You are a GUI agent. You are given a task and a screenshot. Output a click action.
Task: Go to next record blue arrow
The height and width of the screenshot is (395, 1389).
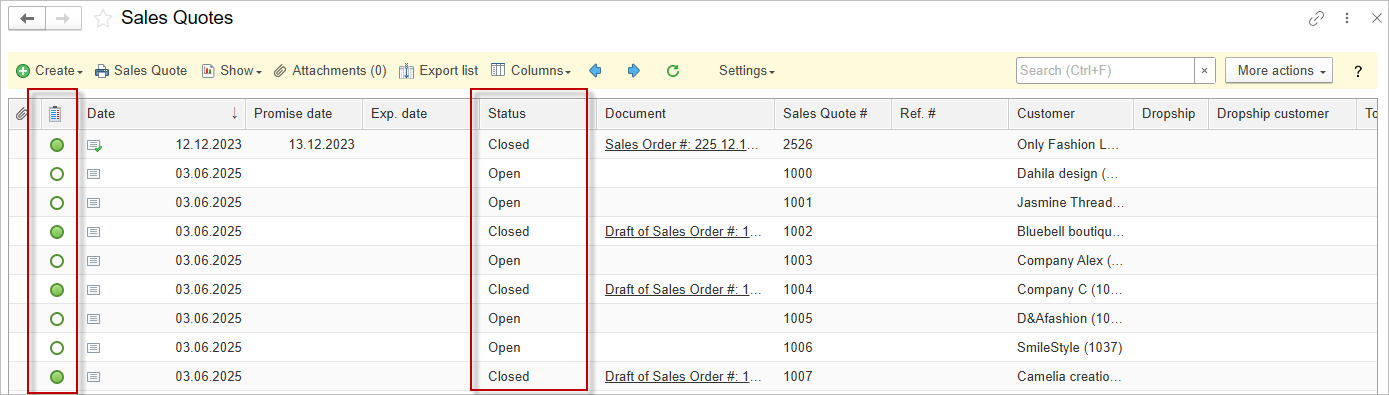click(x=634, y=71)
